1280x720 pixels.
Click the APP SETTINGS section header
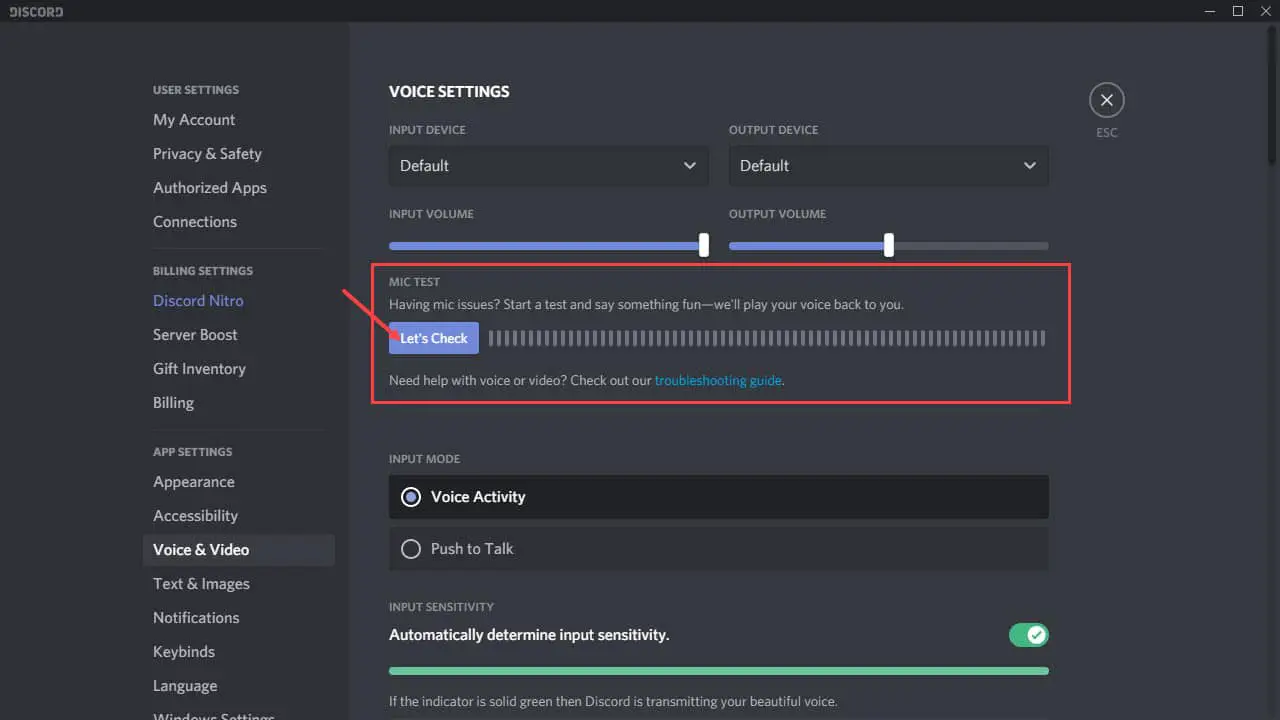coord(192,452)
